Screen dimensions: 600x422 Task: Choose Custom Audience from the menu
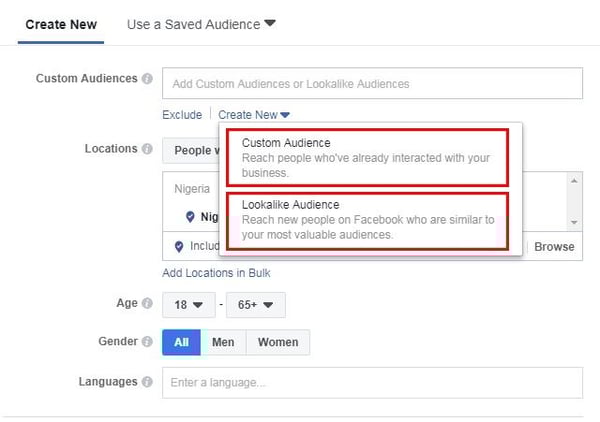coord(367,158)
